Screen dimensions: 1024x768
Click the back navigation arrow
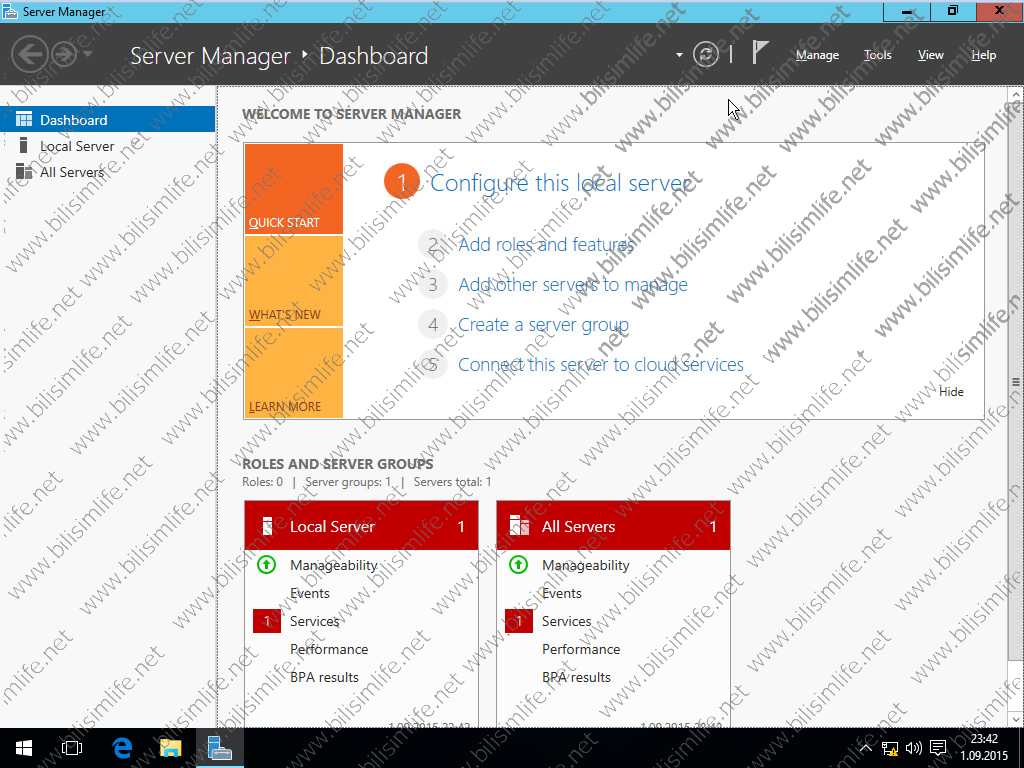pos(30,54)
